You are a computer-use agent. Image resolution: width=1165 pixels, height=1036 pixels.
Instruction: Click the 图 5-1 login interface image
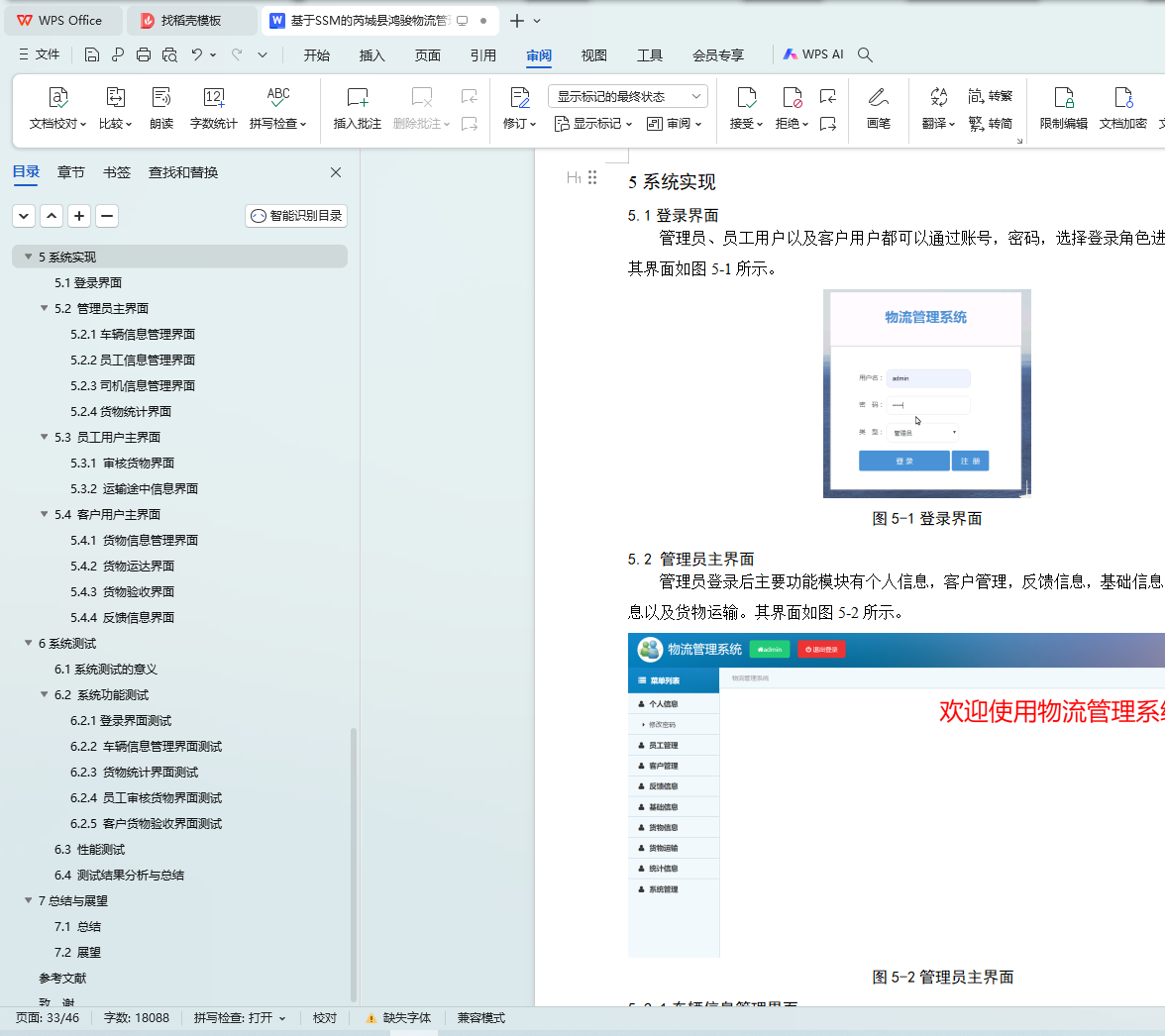coord(926,393)
